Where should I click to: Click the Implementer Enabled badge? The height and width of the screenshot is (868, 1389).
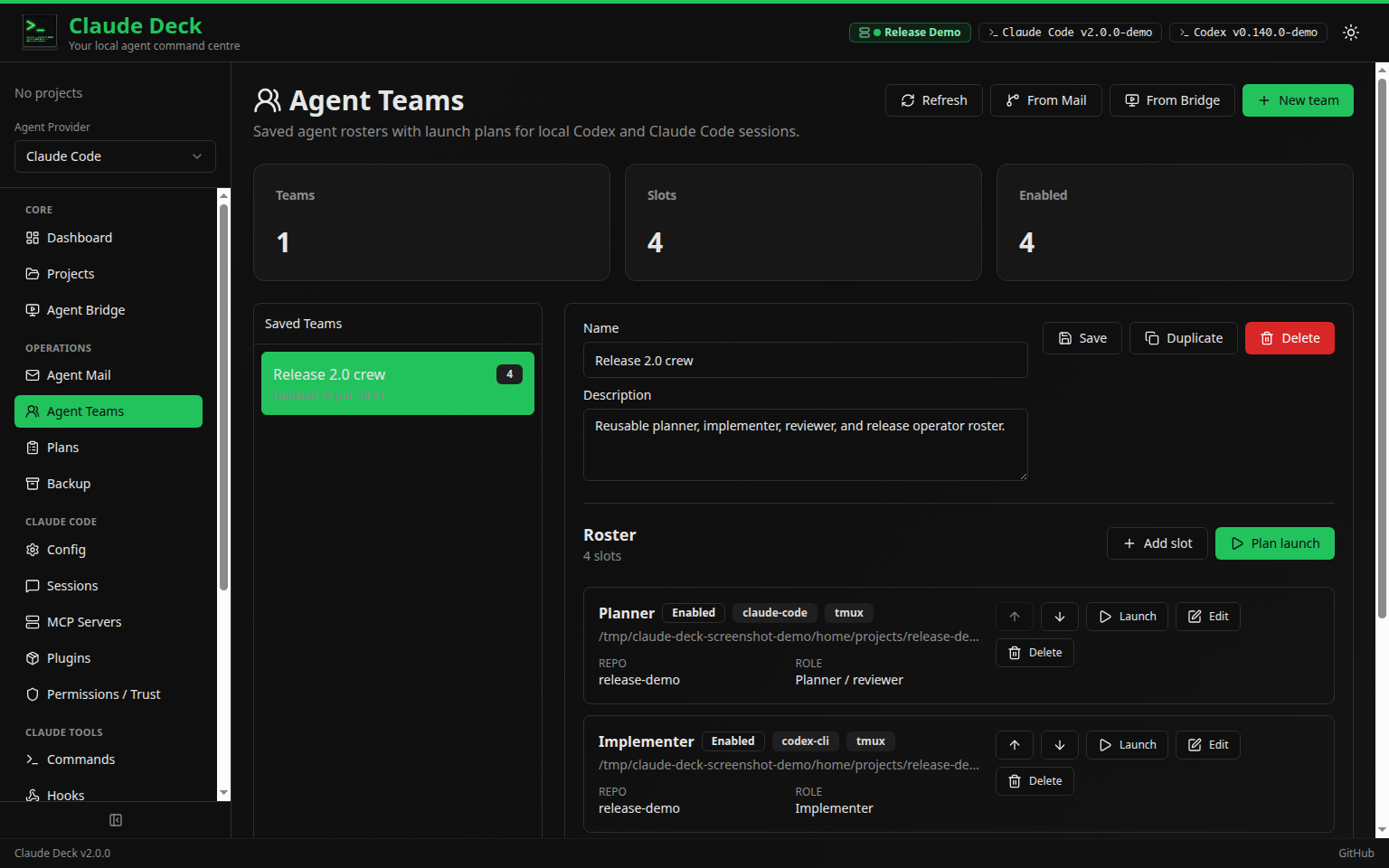click(732, 741)
